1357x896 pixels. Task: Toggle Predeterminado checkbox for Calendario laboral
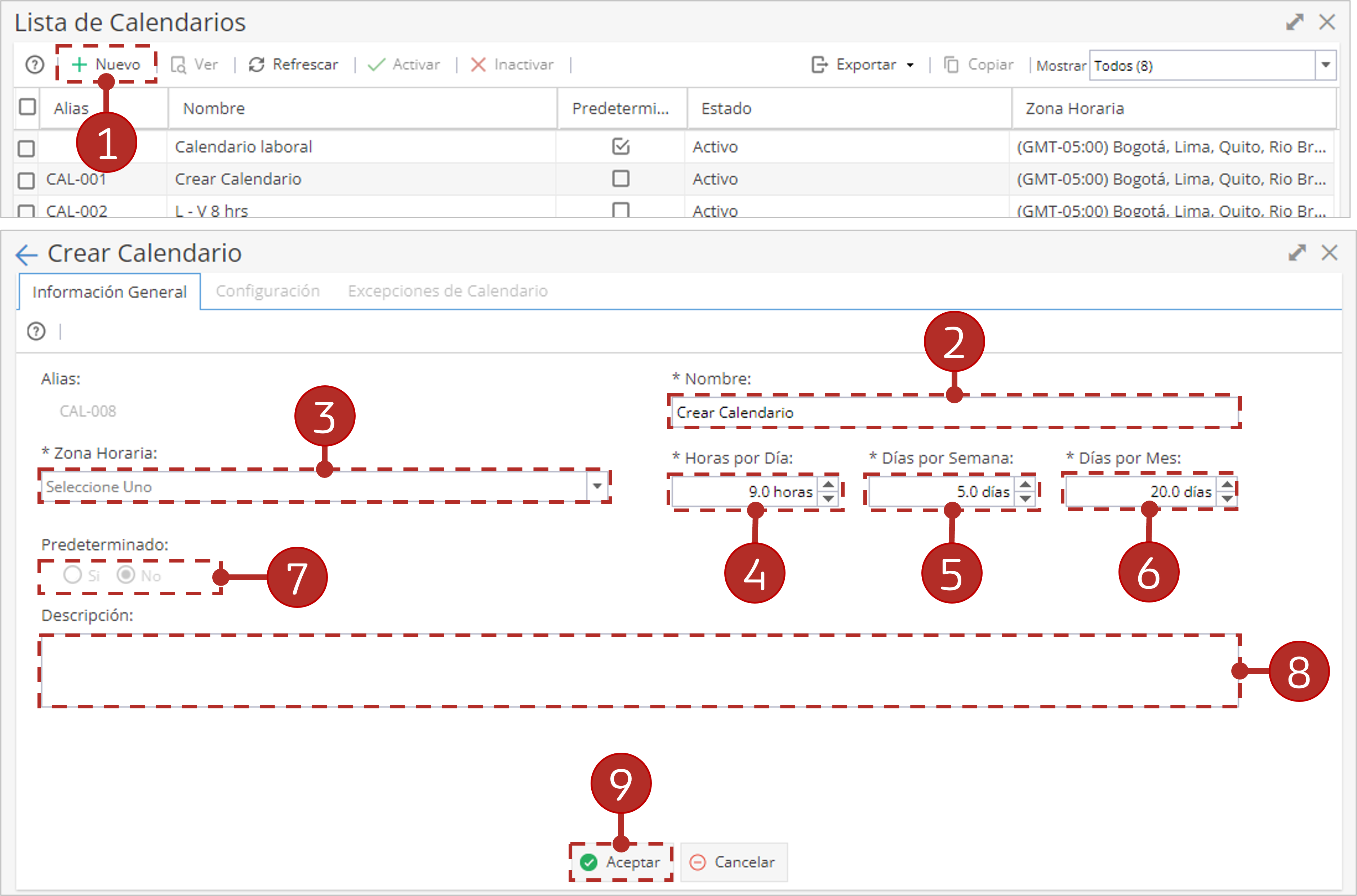pos(621,146)
